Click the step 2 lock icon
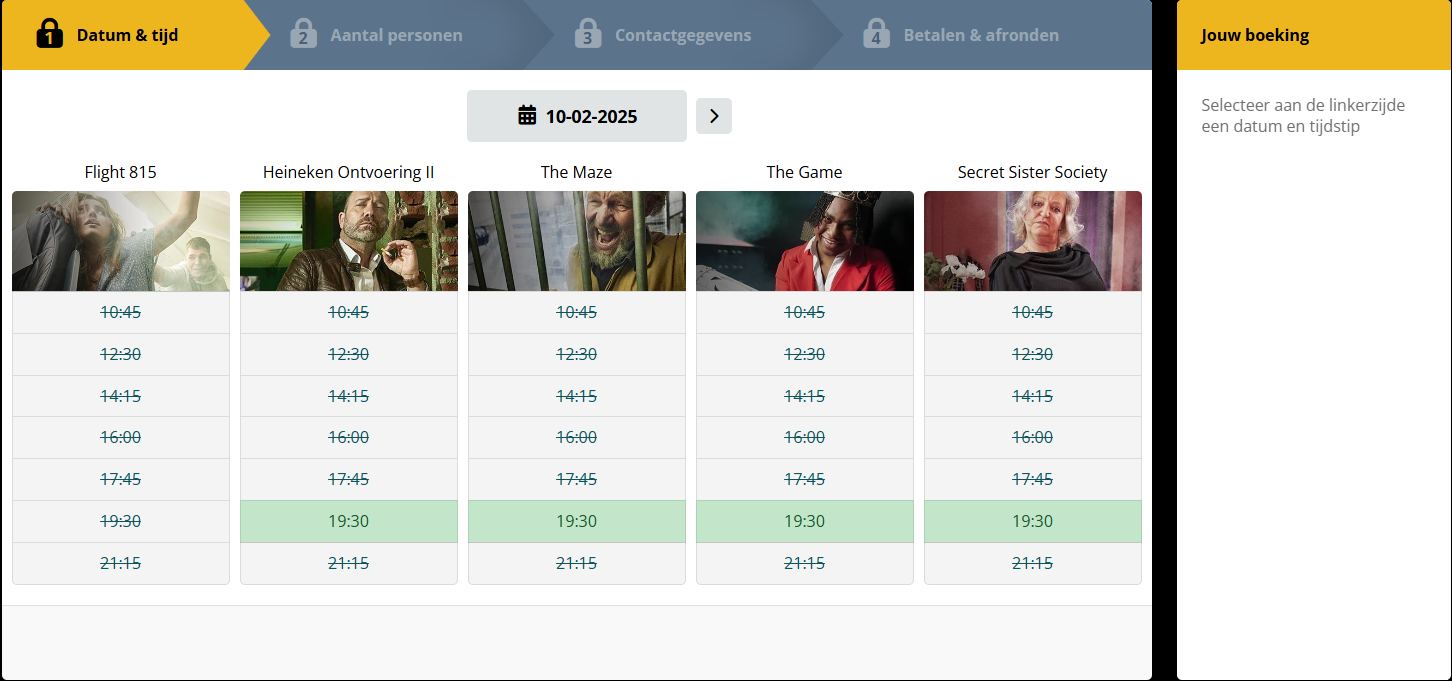Viewport: 1452px width, 681px height. coord(304,34)
